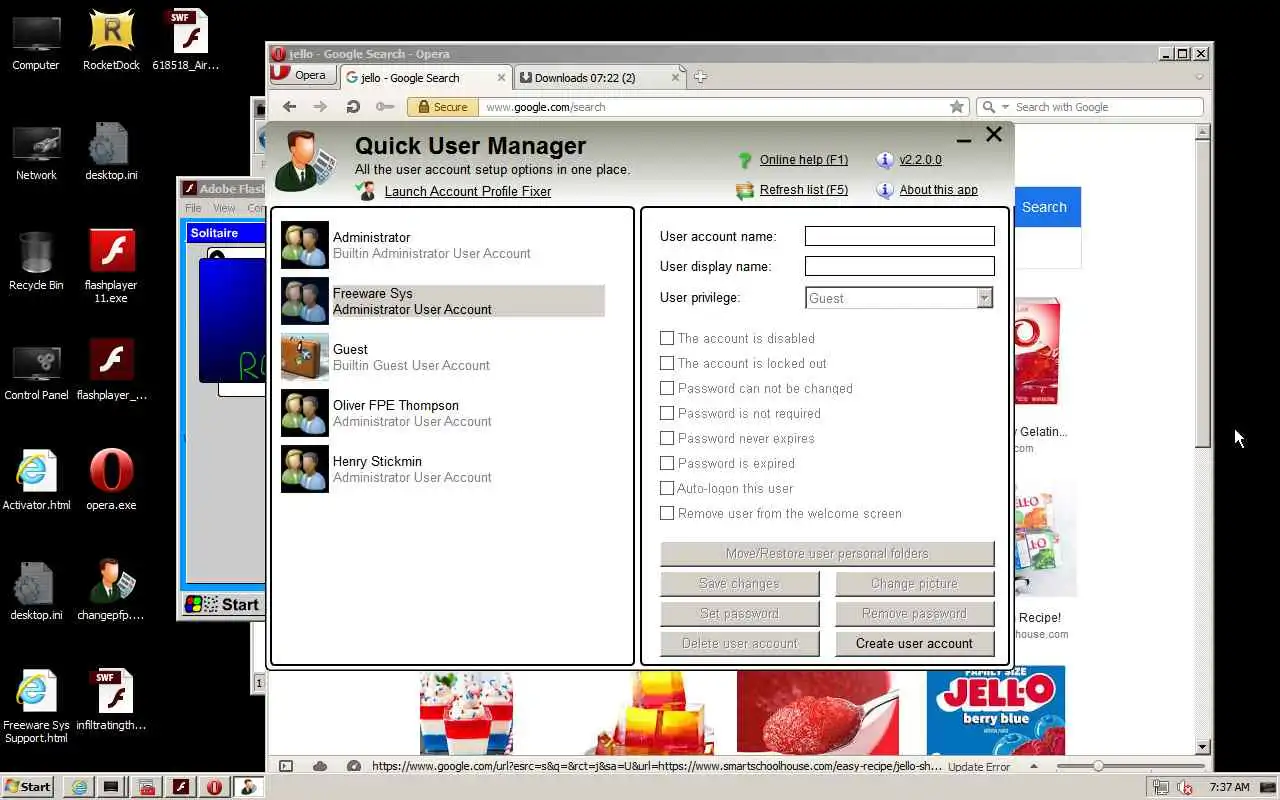1280x800 pixels.
Task: Open the Opera main menu button
Action: click(301, 75)
